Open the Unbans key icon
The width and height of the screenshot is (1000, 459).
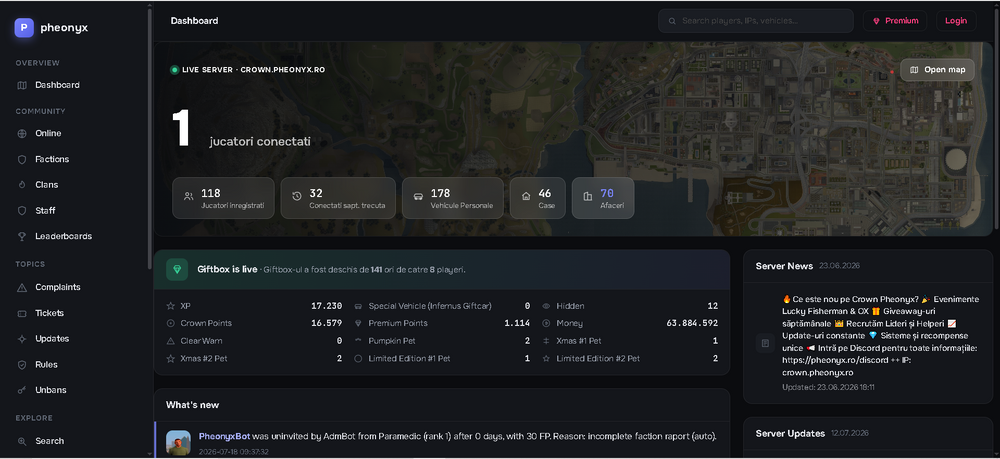(22, 390)
